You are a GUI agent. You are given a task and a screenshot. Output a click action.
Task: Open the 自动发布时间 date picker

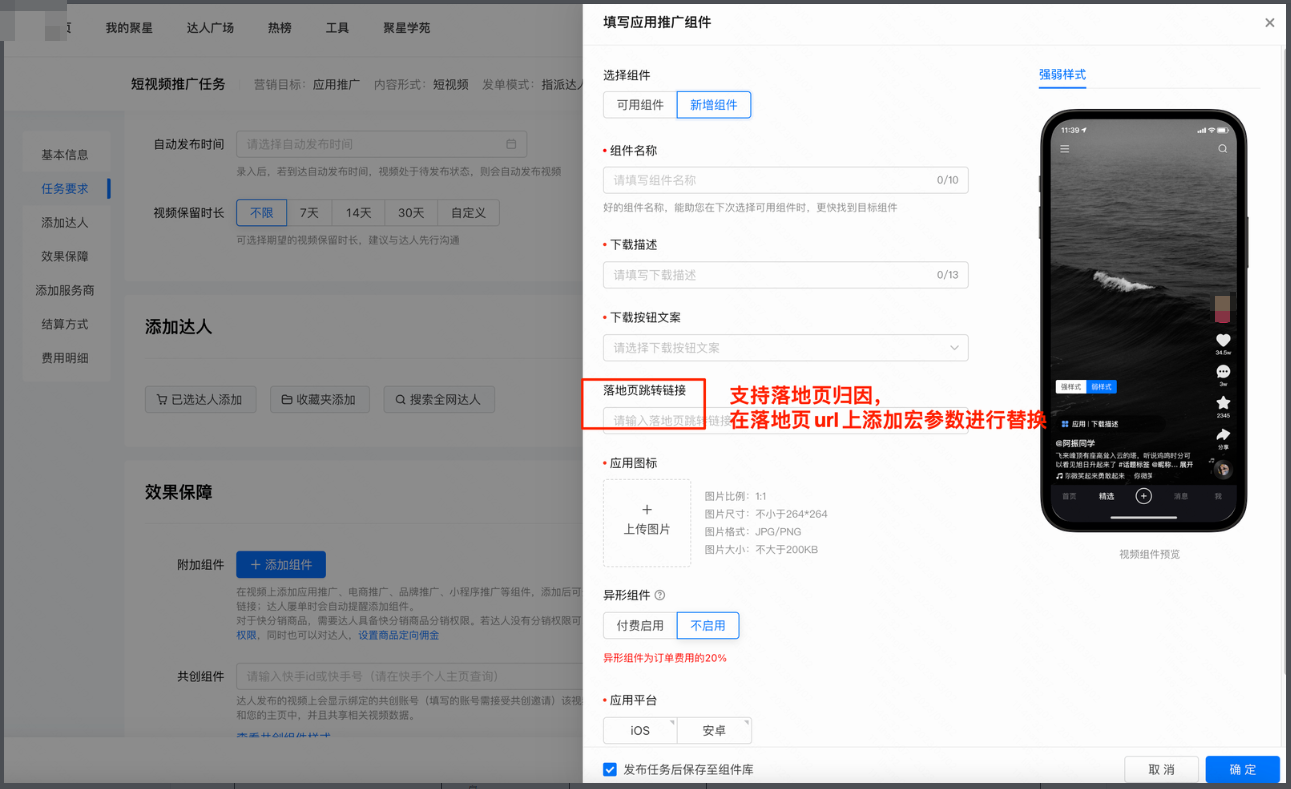381,144
